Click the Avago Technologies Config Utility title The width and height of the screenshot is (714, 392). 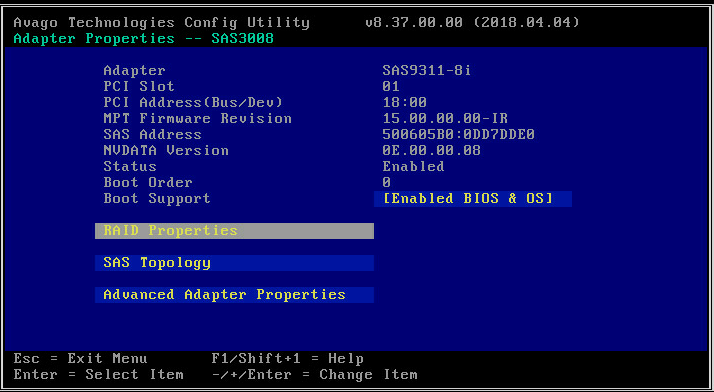tap(162, 23)
